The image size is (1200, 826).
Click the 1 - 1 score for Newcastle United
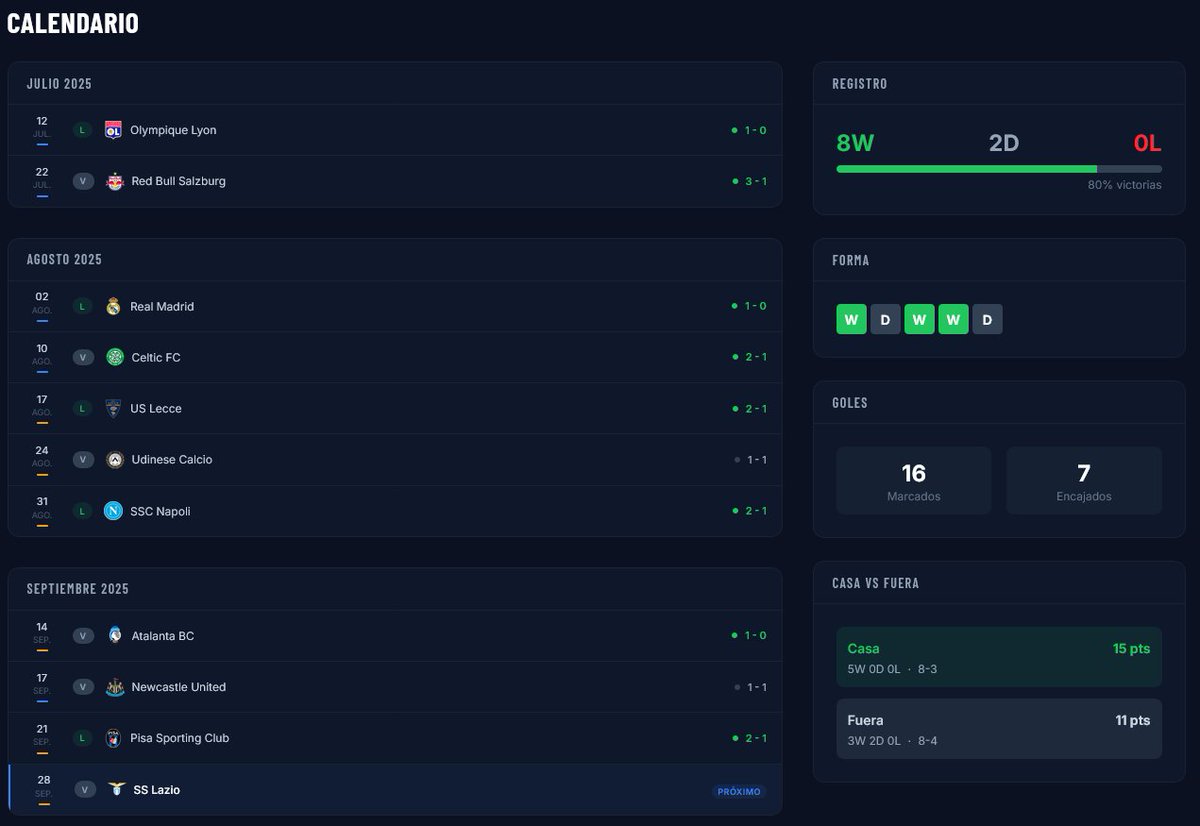point(756,687)
